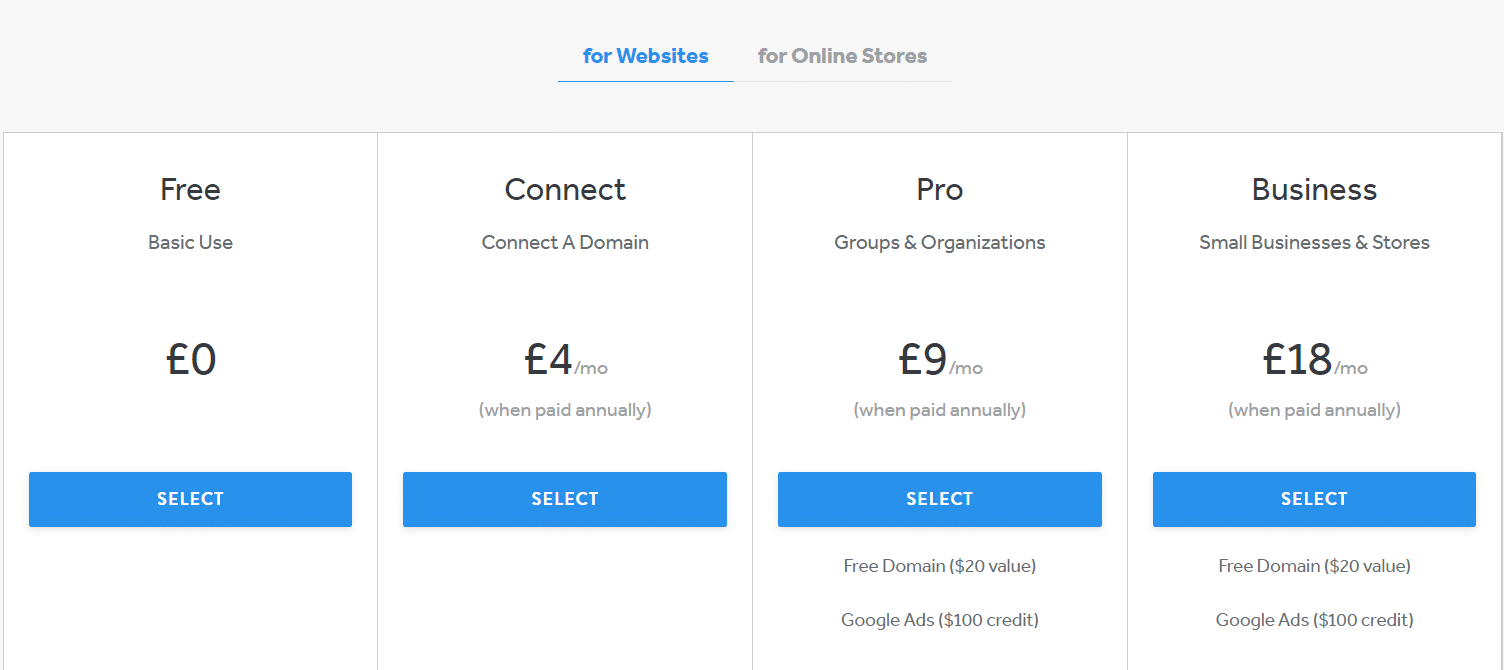Click the £18/mo Business price
This screenshot has height=670, width=1504.
click(x=1315, y=359)
